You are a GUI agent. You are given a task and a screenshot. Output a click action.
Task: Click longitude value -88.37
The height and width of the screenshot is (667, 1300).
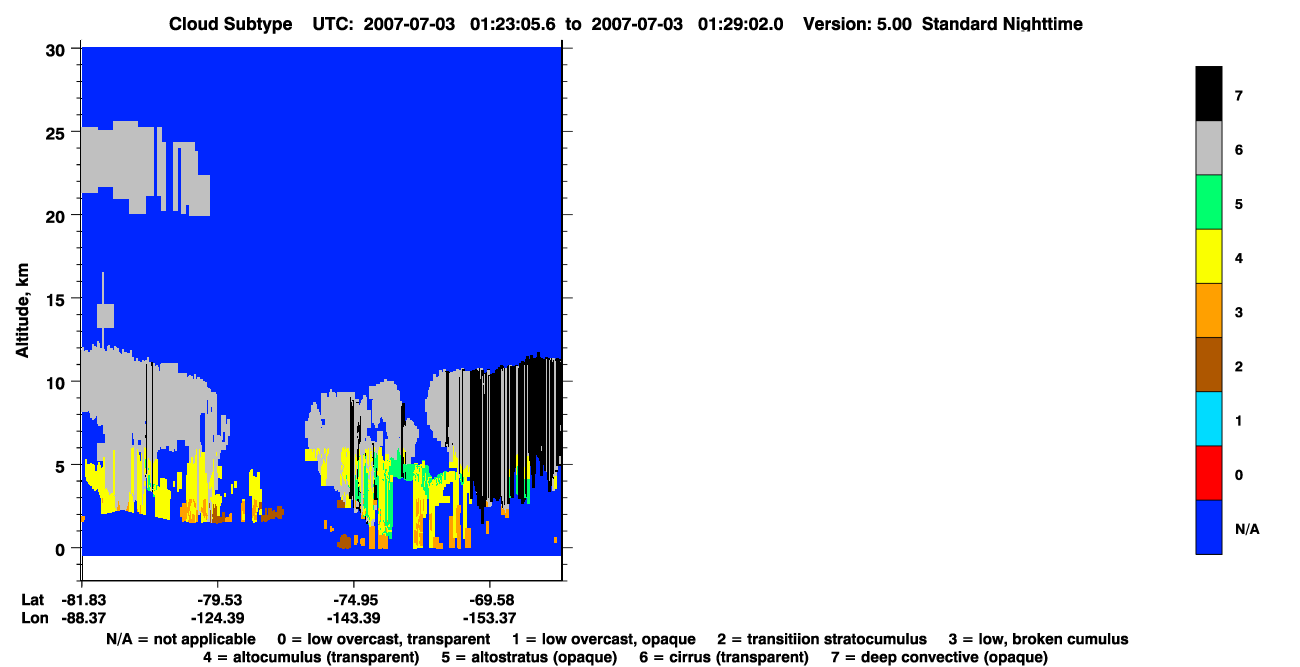coord(82,618)
